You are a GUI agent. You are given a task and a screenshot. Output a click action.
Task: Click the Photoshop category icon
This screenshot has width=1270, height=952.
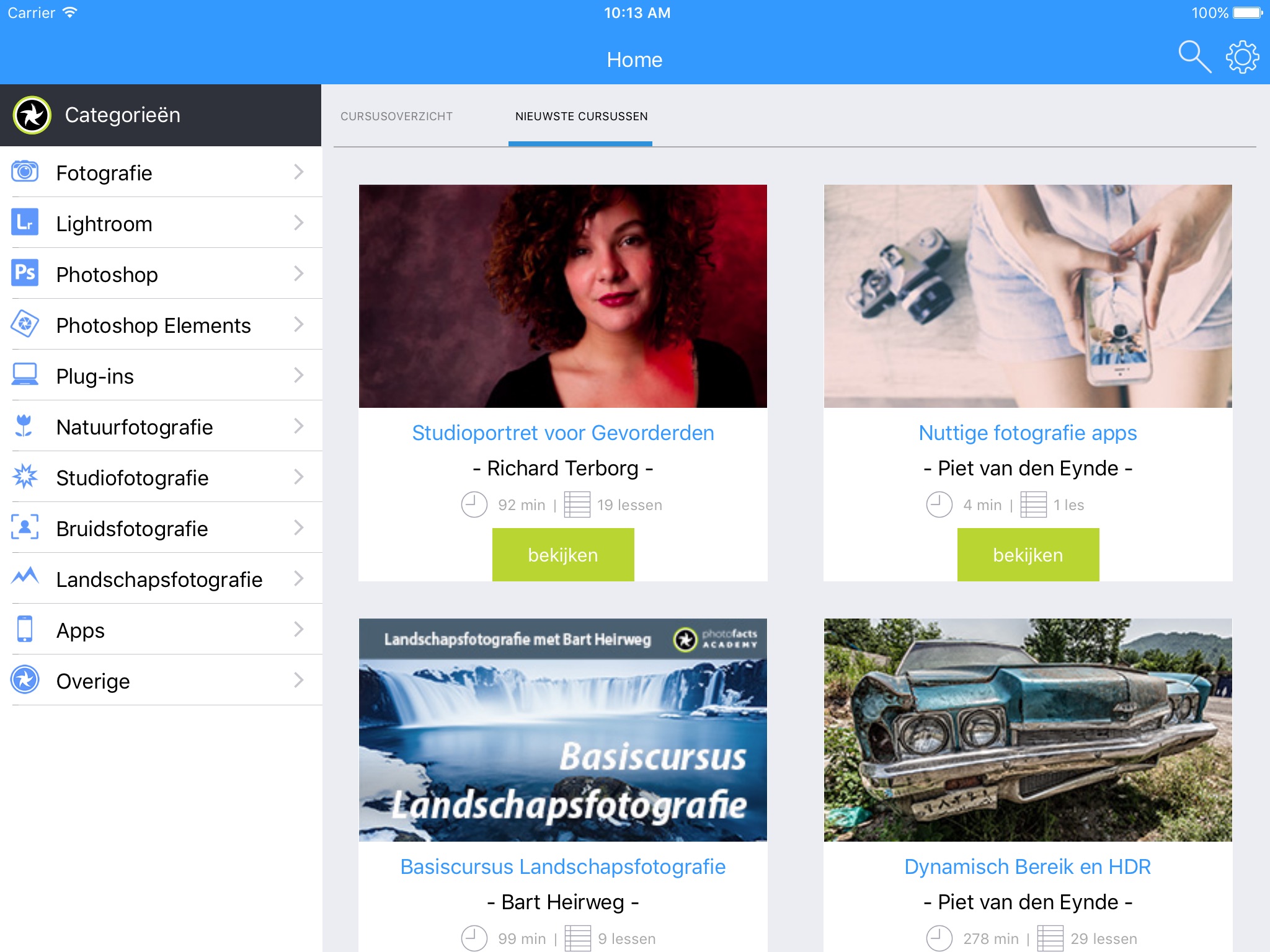[x=24, y=275]
